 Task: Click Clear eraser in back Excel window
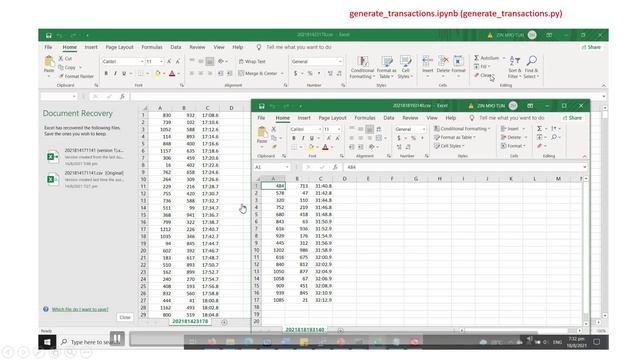pyautogui.click(x=477, y=76)
